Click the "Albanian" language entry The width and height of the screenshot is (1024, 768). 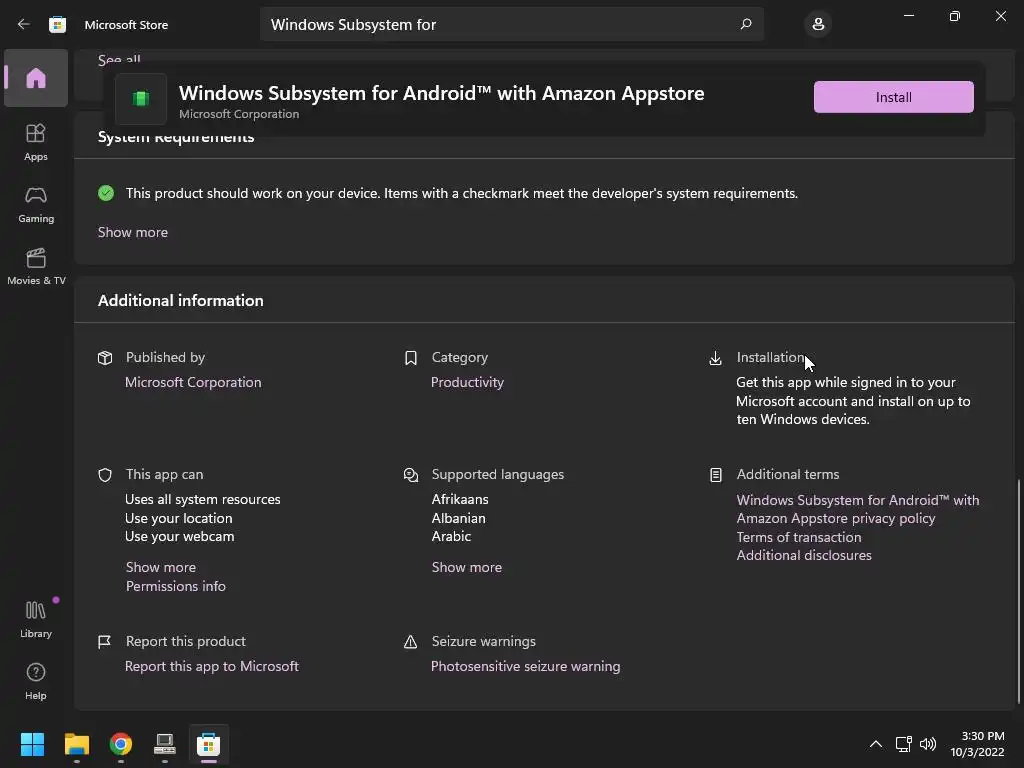pyautogui.click(x=458, y=519)
